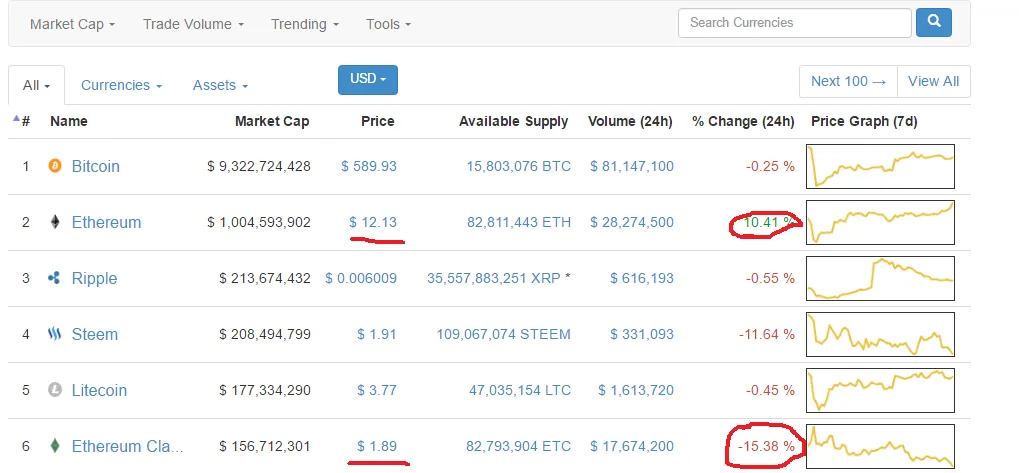The image size is (1019, 473).
Task: Click the Ethereum diamond logo icon
Action: point(55,222)
